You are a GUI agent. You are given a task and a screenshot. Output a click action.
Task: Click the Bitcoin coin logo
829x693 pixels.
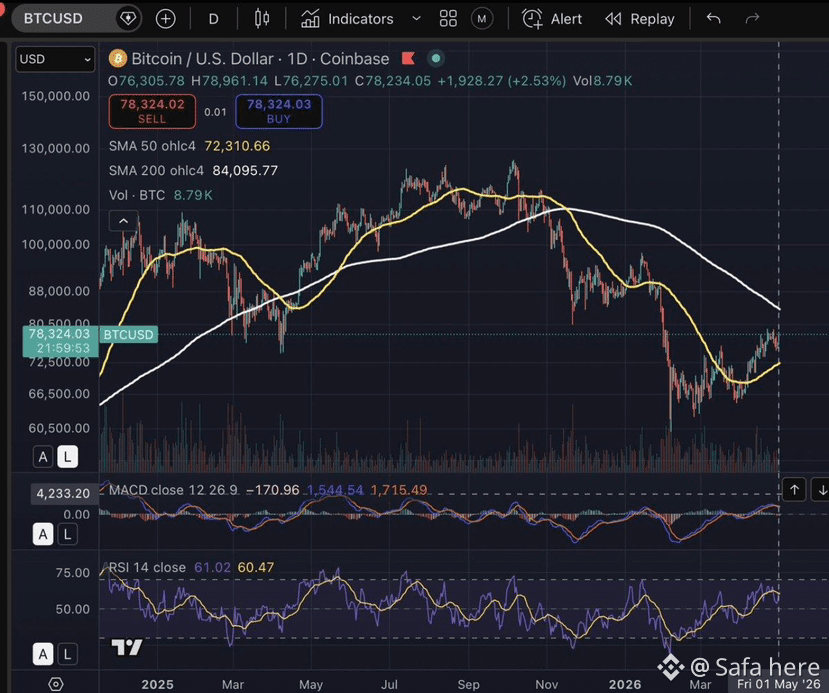point(118,59)
